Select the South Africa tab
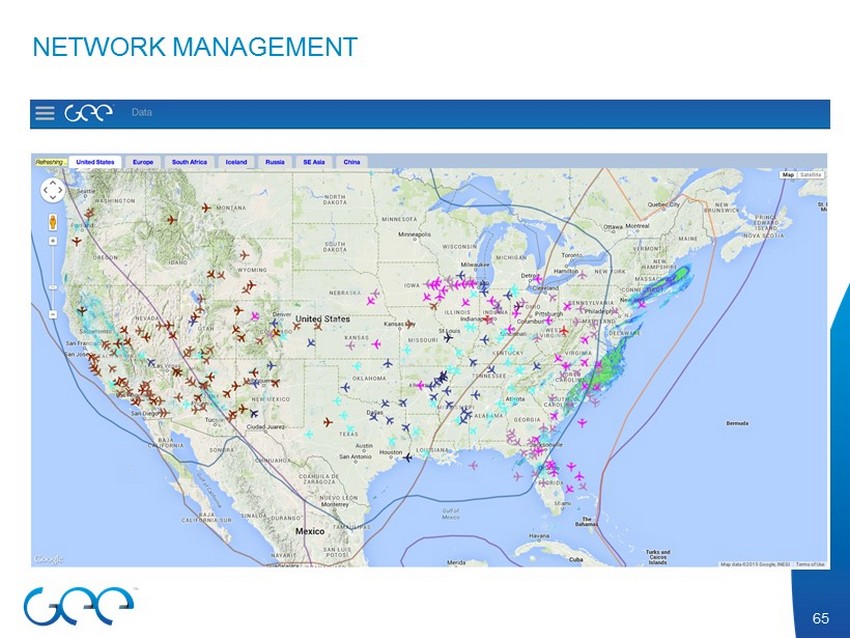850x638 pixels. pyautogui.click(x=189, y=161)
